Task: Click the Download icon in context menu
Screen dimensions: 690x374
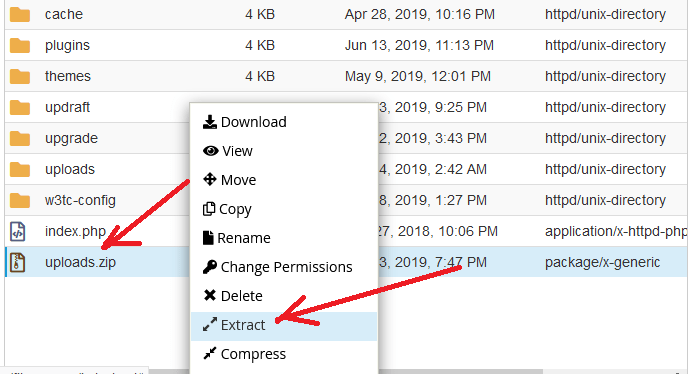Action: tap(210, 122)
